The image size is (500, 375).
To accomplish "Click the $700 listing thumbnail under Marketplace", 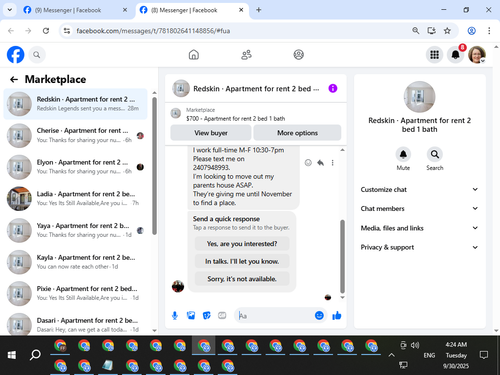I will (x=176, y=113).
